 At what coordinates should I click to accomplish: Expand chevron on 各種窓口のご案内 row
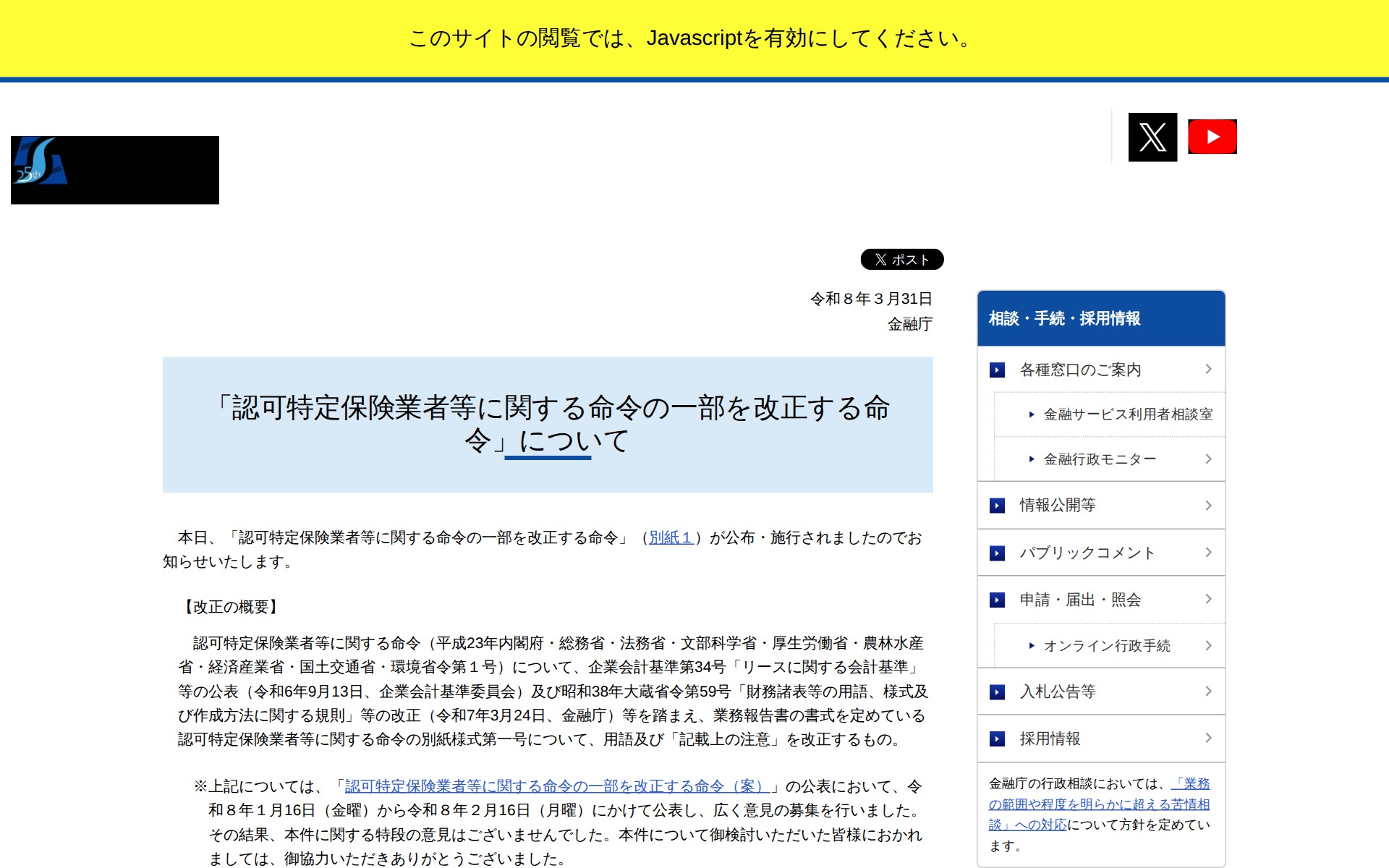click(1208, 369)
